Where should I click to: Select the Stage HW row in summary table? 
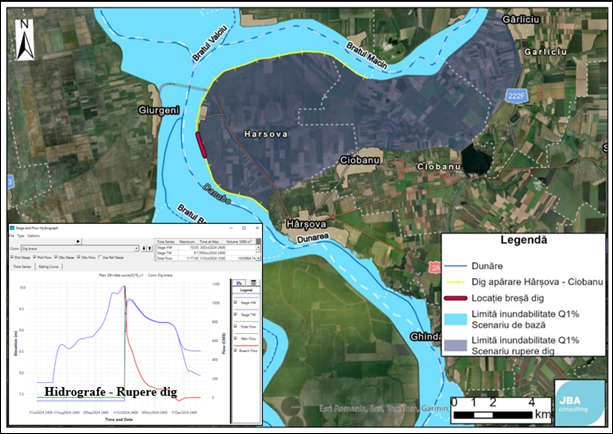coord(206,247)
